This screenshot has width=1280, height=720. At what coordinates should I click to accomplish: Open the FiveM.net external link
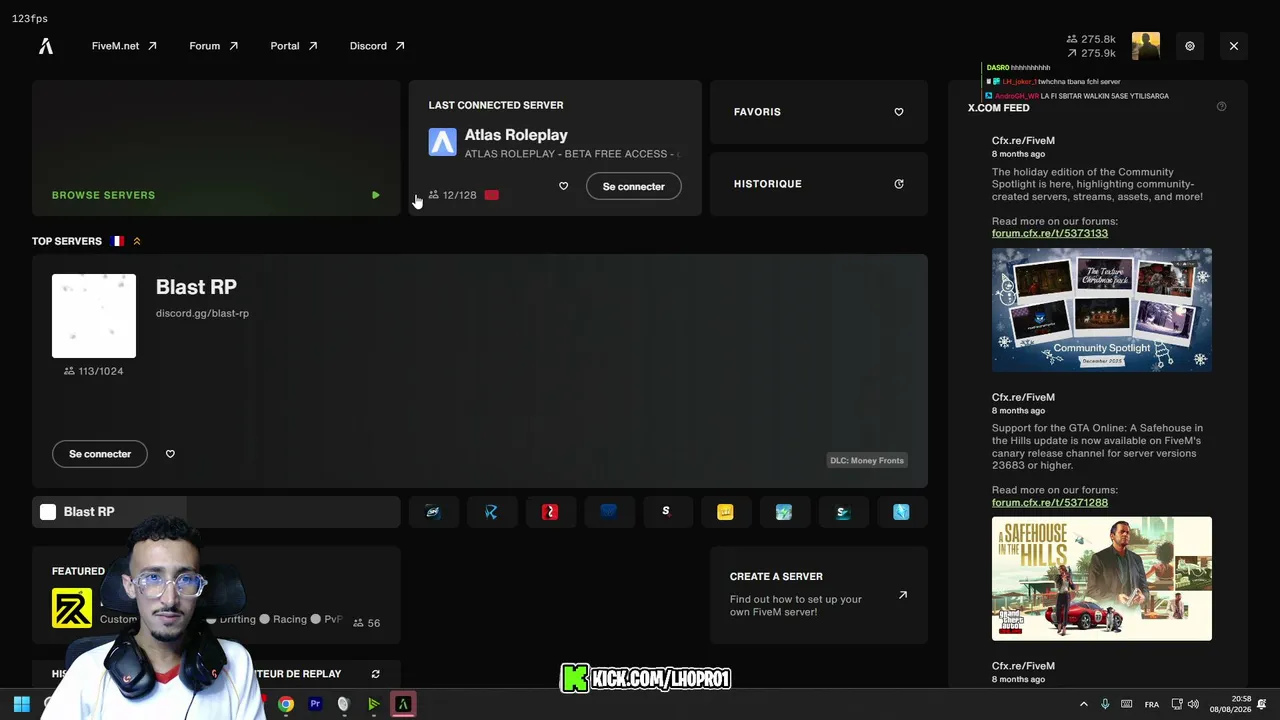coord(124,46)
